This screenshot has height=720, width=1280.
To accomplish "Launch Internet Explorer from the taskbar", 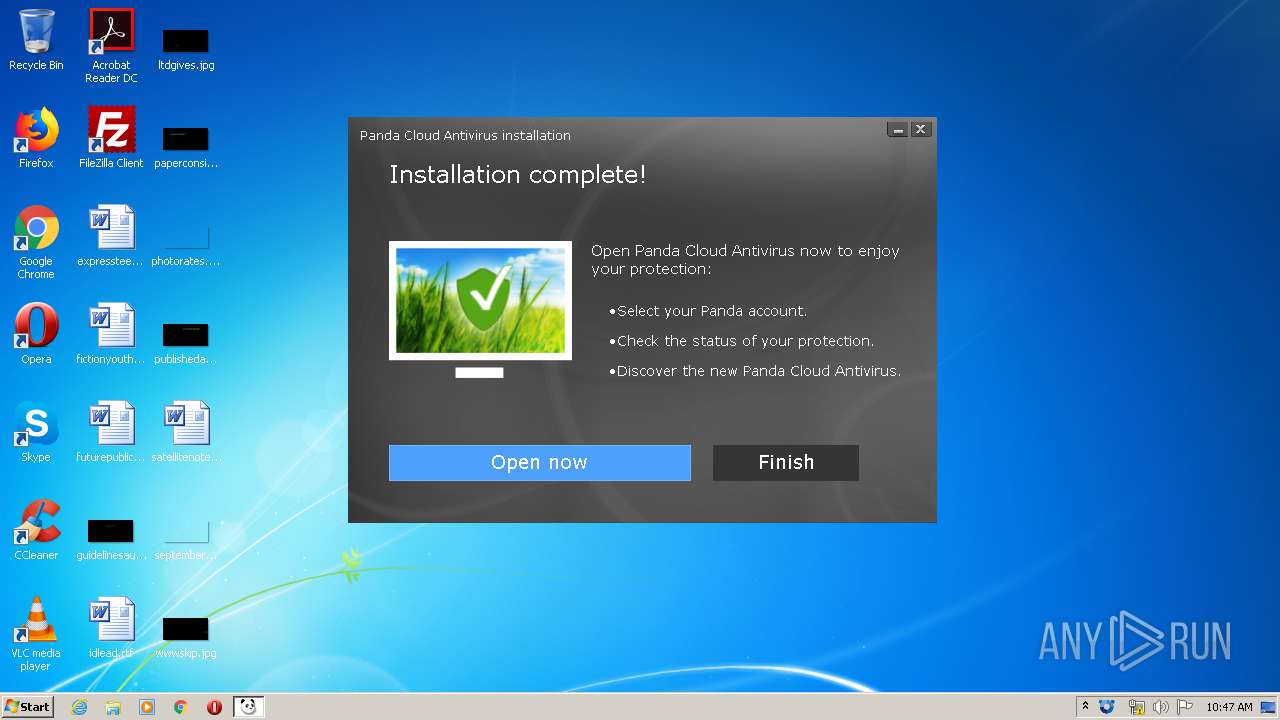I will [x=79, y=707].
